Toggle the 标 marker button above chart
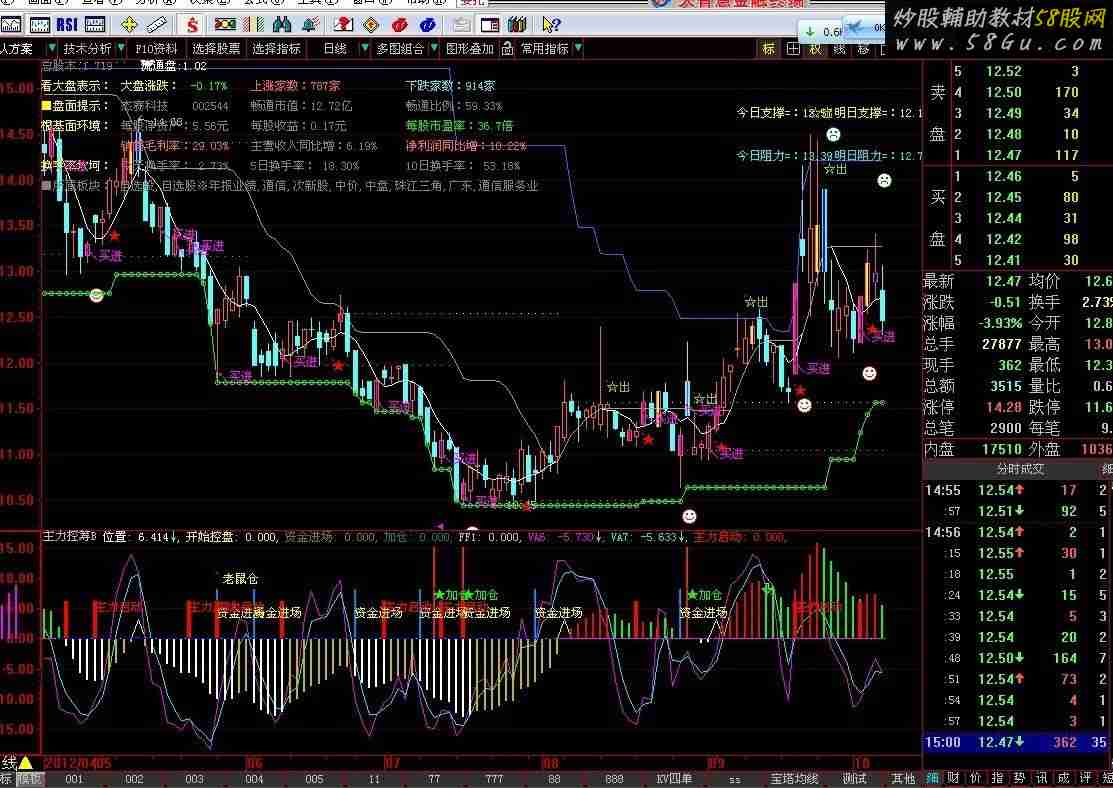 coord(768,48)
